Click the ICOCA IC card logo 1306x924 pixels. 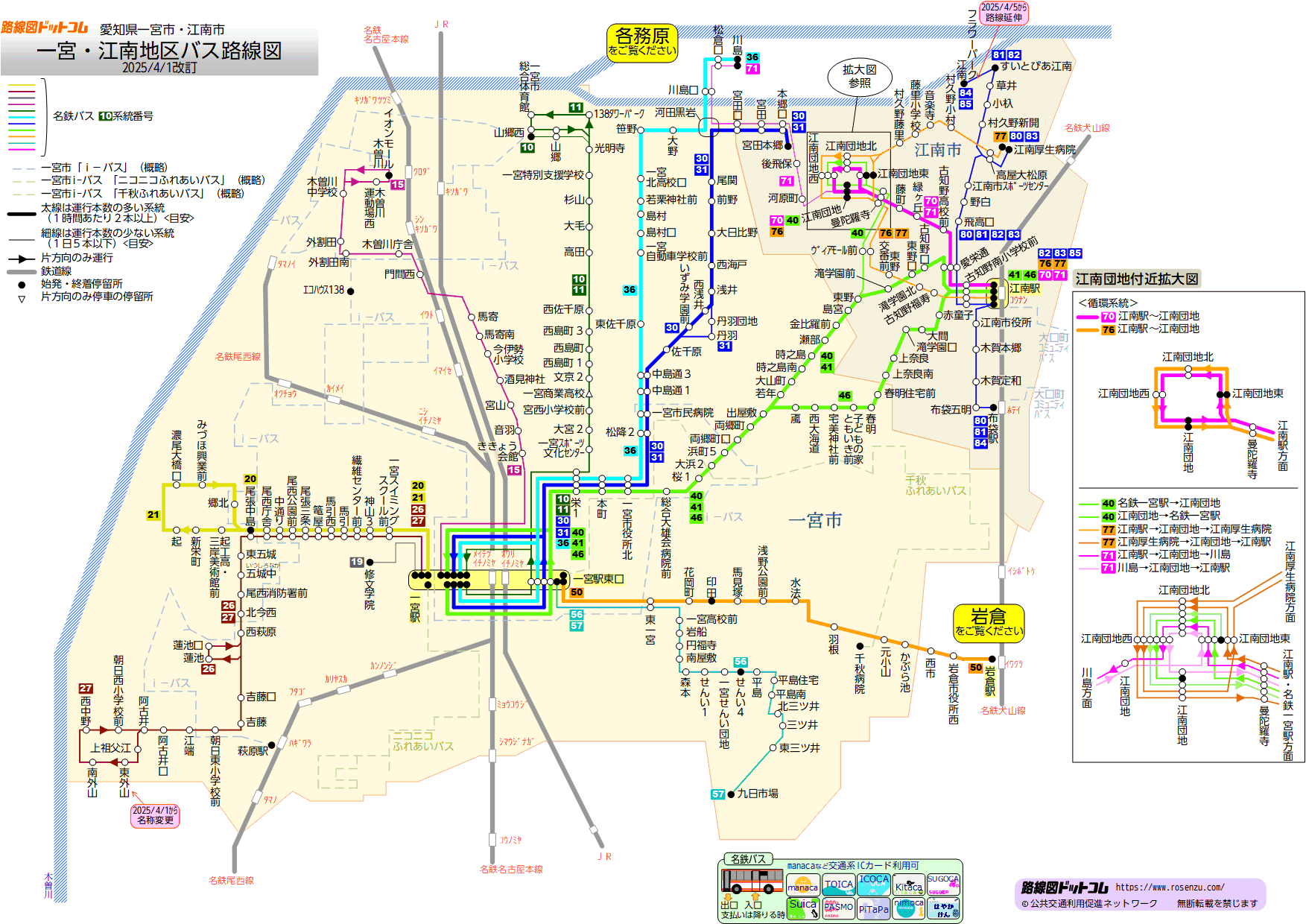click(x=873, y=885)
